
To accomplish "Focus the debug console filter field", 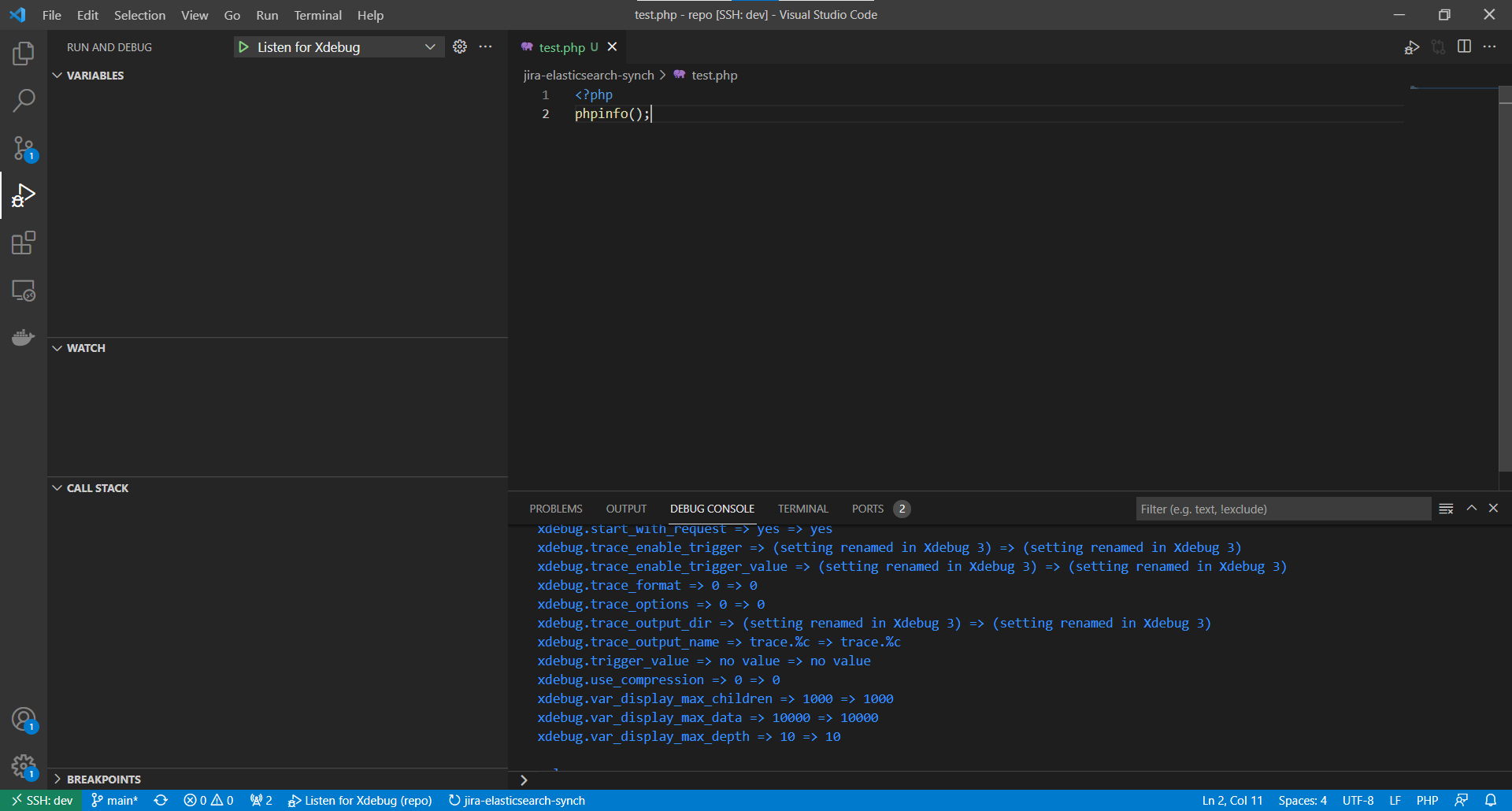I will [1283, 509].
